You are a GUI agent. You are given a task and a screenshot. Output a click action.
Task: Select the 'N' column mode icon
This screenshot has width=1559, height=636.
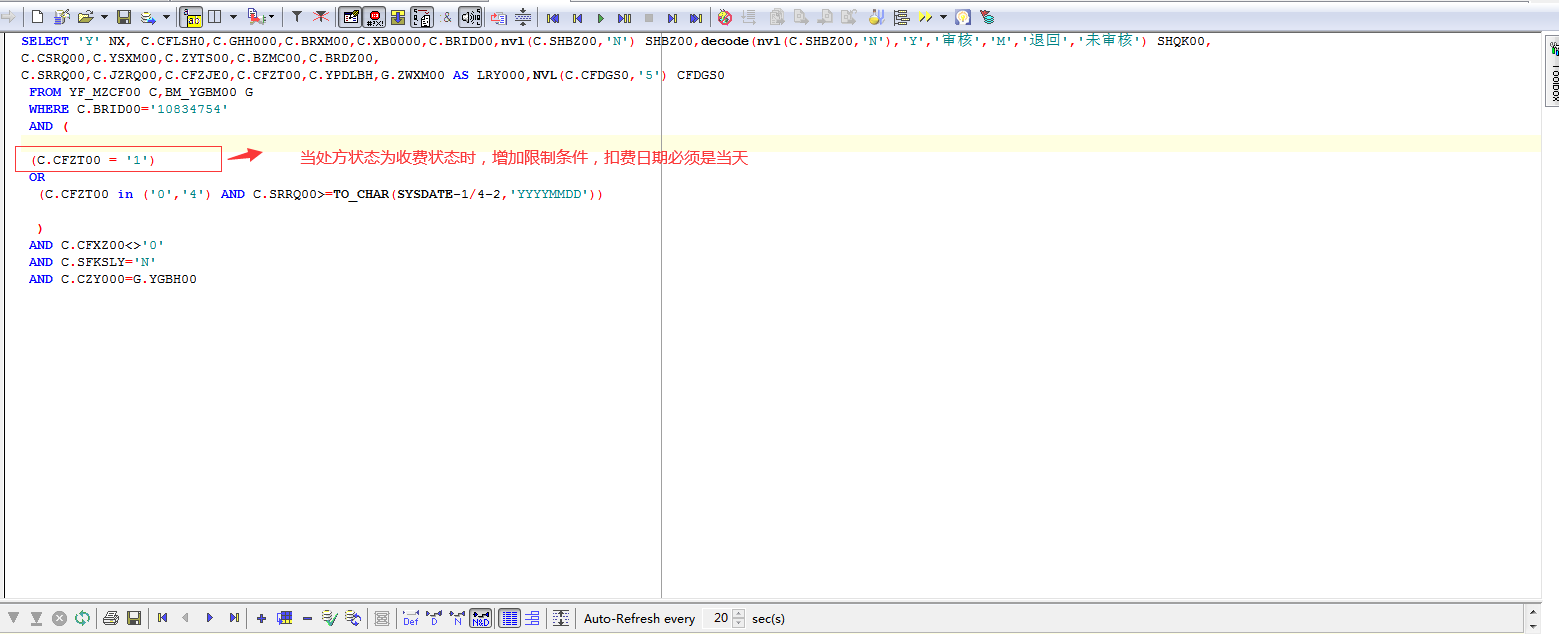pyautogui.click(x=457, y=618)
